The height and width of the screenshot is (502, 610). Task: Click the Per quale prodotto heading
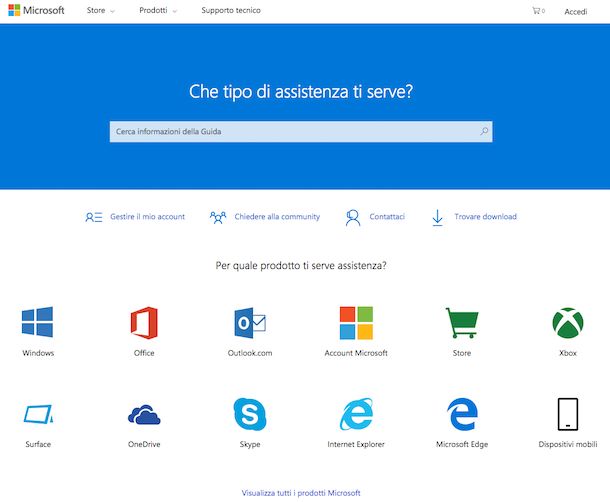(x=301, y=266)
